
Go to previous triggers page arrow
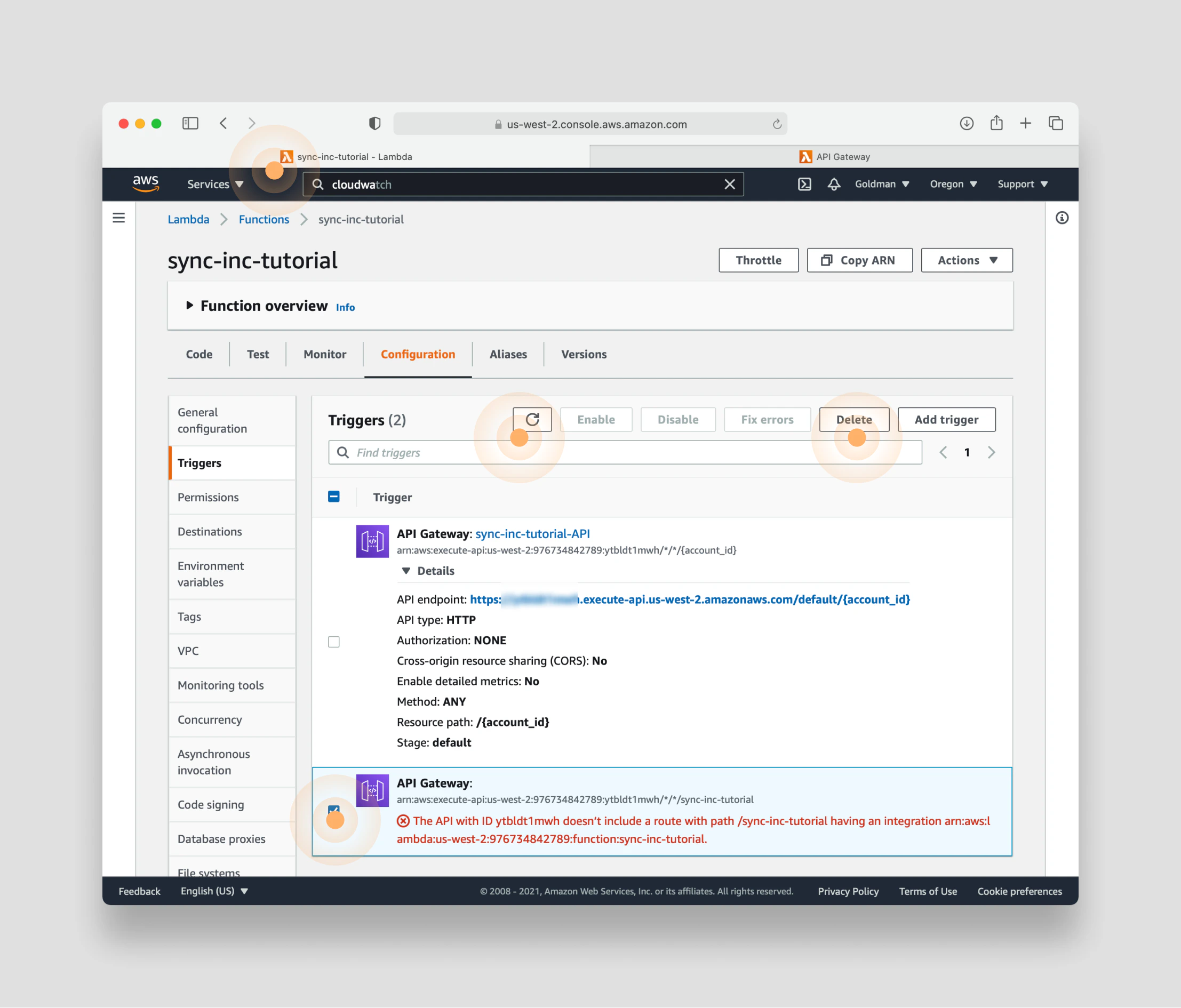943,452
